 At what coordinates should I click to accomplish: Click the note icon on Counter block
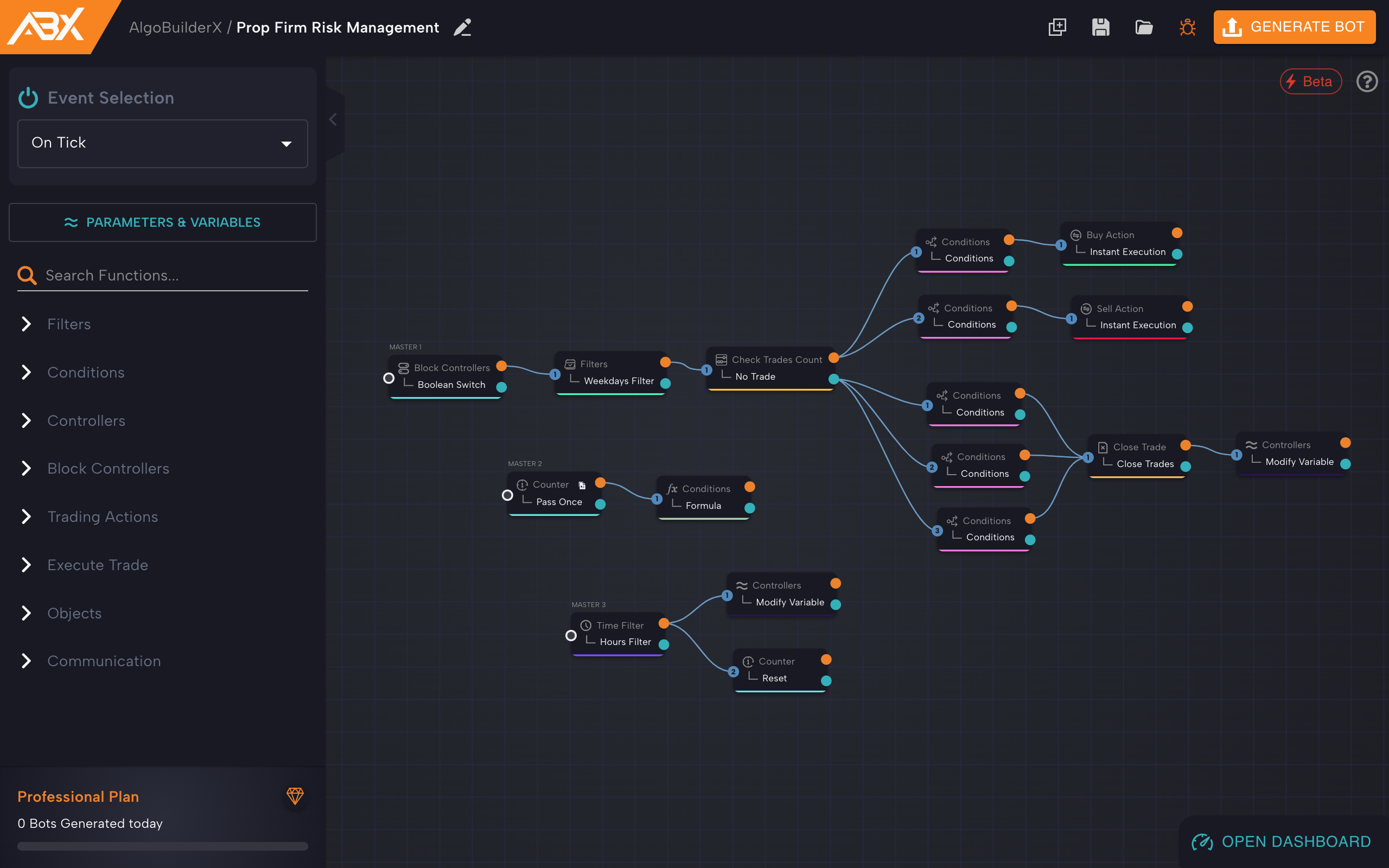coord(582,485)
